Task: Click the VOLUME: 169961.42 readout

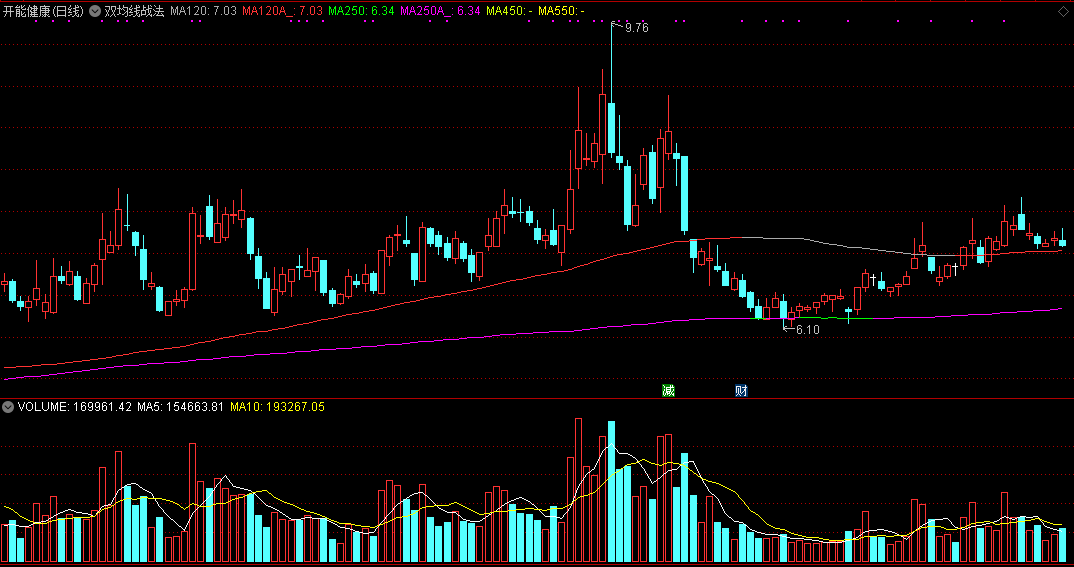Action: pyautogui.click(x=75, y=407)
